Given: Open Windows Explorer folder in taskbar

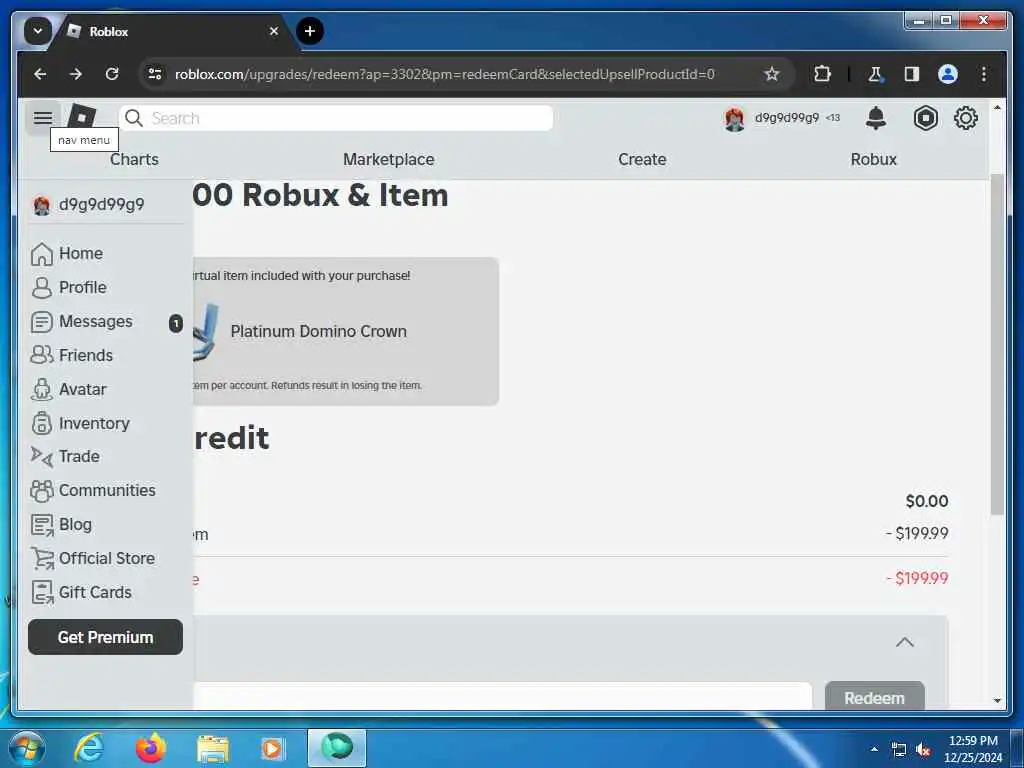Looking at the screenshot, I should tap(212, 748).
